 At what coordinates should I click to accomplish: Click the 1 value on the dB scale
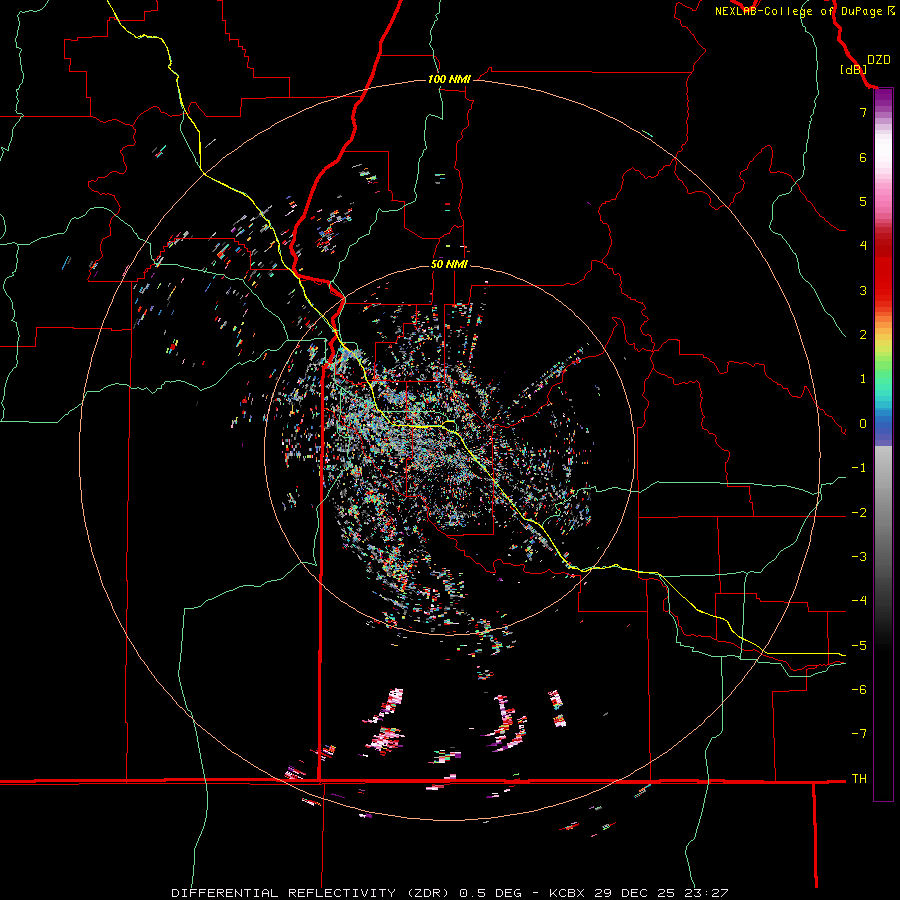pyautogui.click(x=863, y=379)
